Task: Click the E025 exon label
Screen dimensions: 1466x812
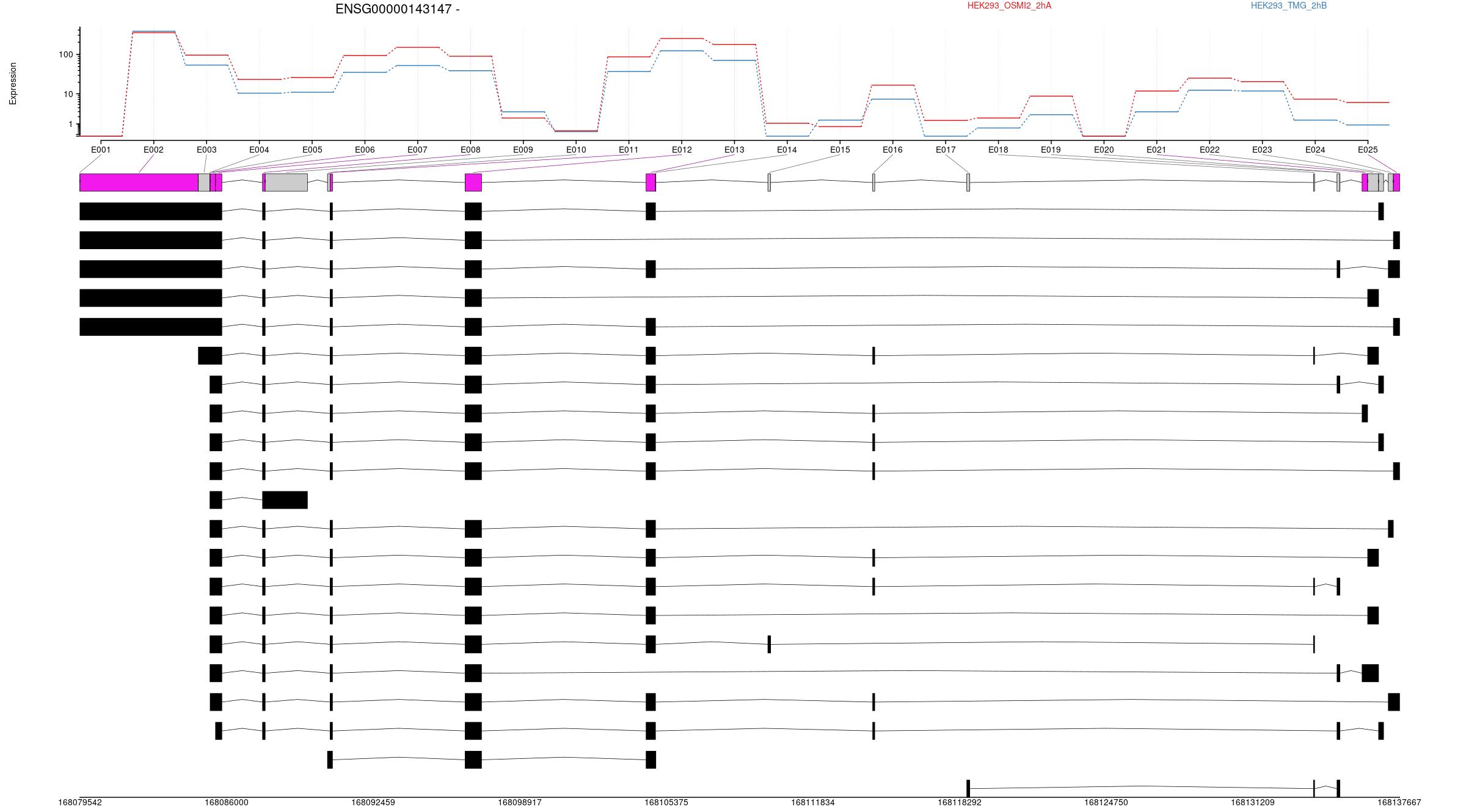Action: tap(1368, 150)
